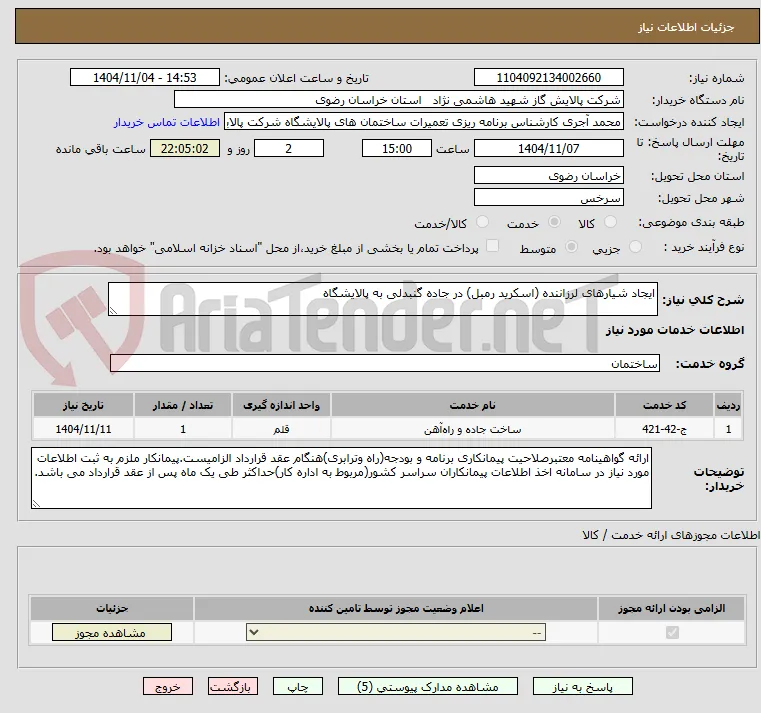
Task: Click the اطلاعات خدمات مورد نیاز heading
Action: pos(675,330)
